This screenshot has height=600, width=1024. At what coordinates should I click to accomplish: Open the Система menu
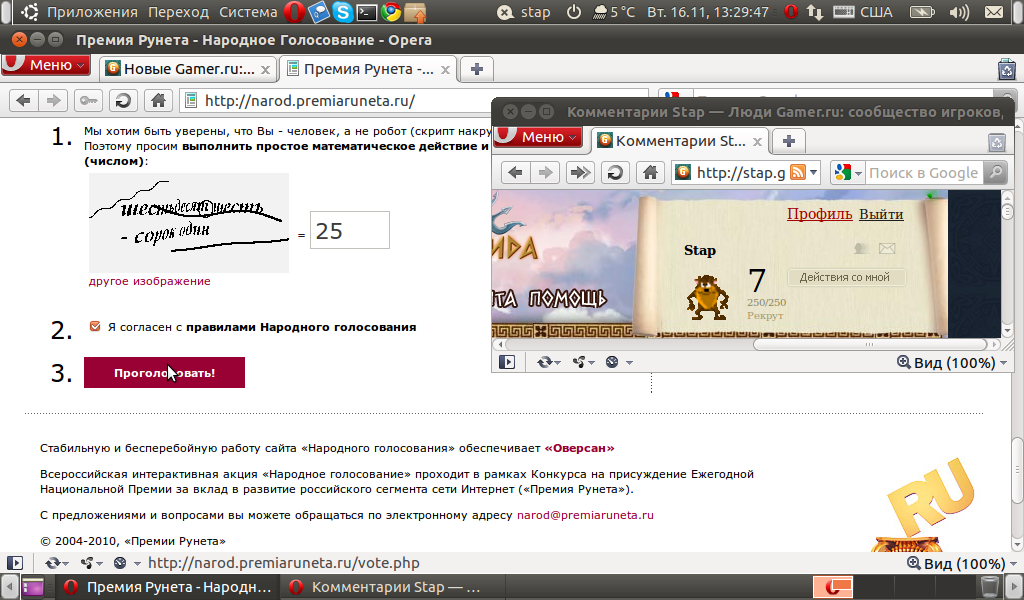[x=248, y=12]
